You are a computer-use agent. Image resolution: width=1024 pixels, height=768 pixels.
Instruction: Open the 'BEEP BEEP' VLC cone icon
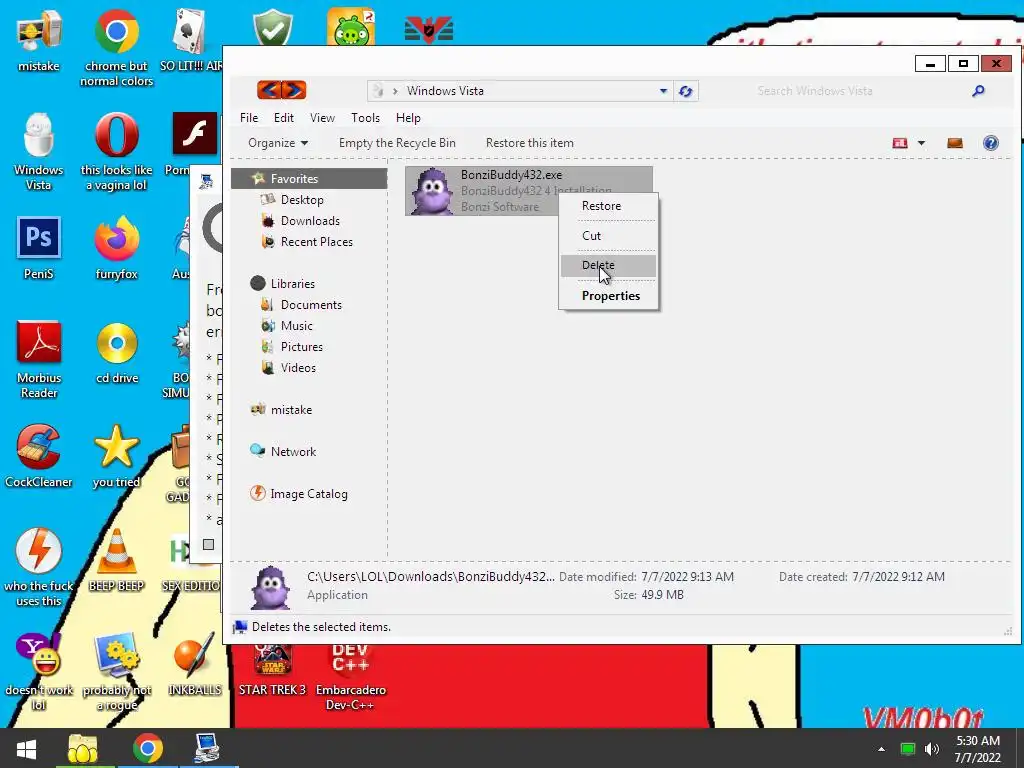click(116, 560)
